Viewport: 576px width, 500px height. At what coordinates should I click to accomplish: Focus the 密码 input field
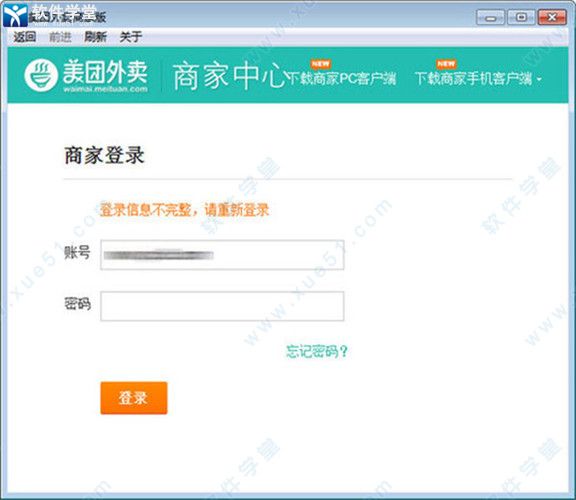tap(222, 306)
